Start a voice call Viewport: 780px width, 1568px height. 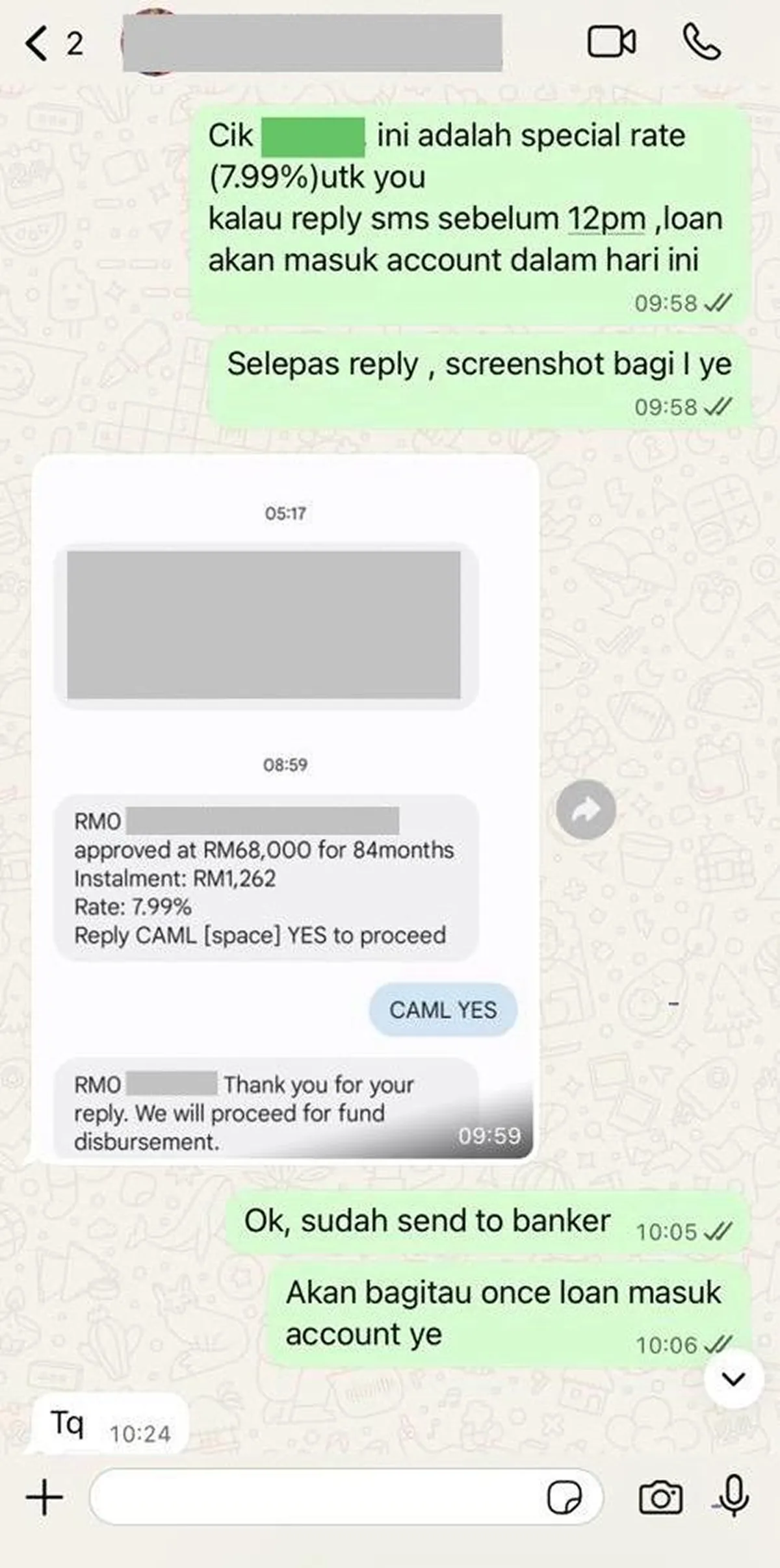pos(702,42)
